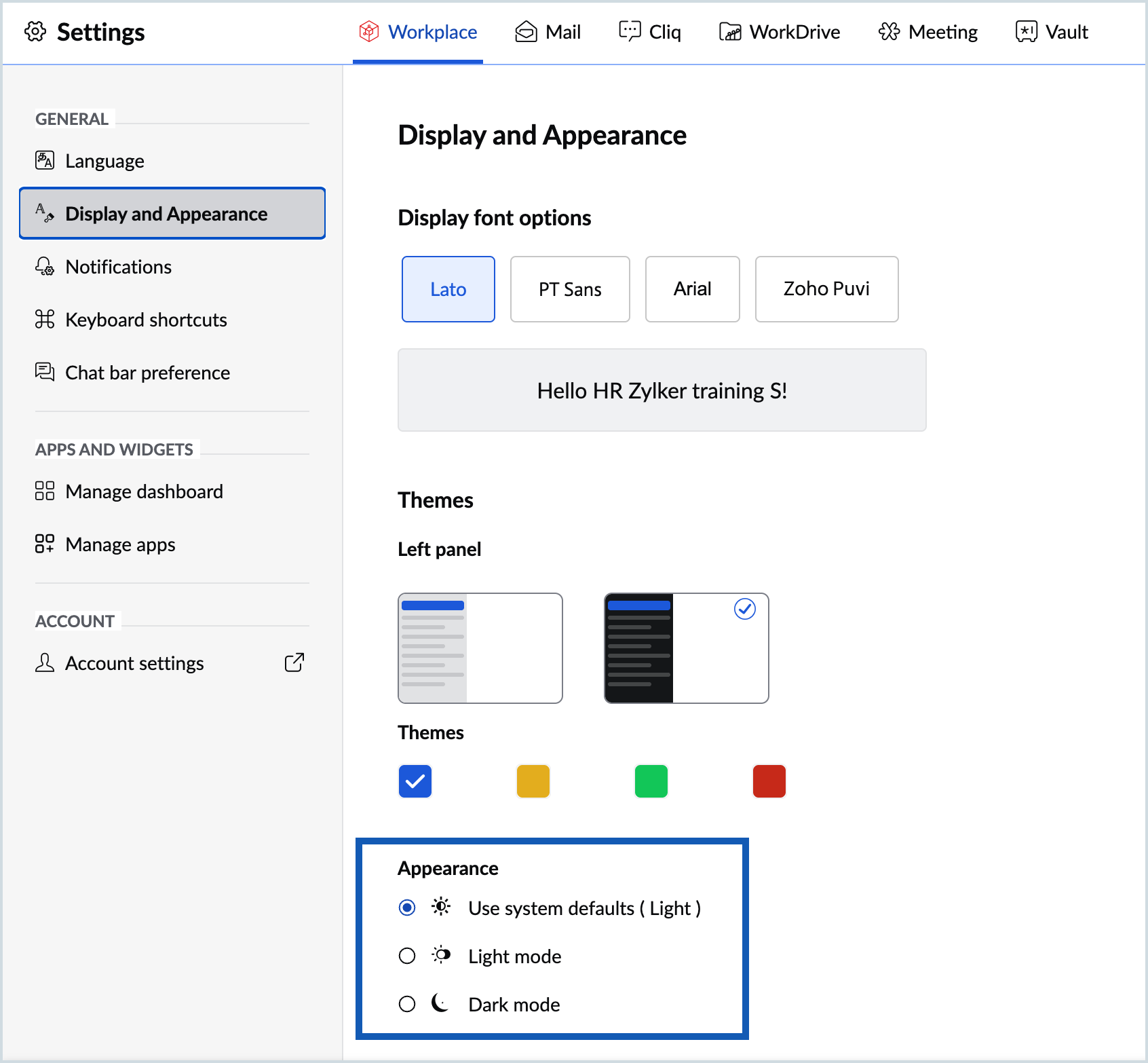Click sun icon beside Use system defaults

click(x=441, y=907)
